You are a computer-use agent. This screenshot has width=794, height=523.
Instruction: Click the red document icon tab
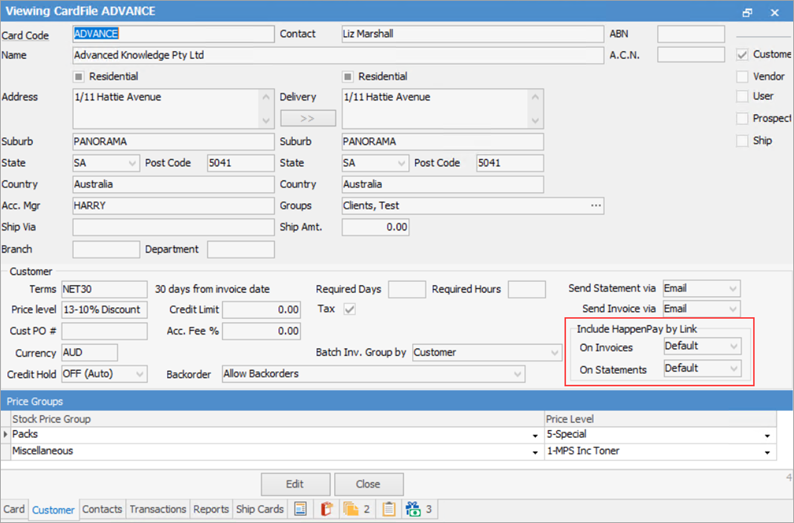[326, 509]
